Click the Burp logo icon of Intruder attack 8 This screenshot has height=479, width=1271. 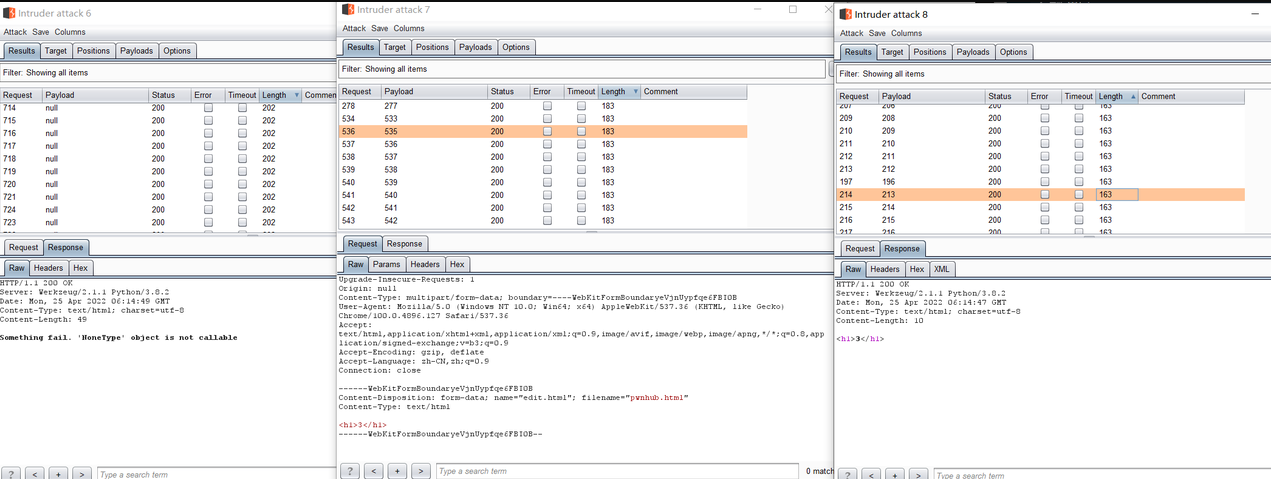pos(845,14)
